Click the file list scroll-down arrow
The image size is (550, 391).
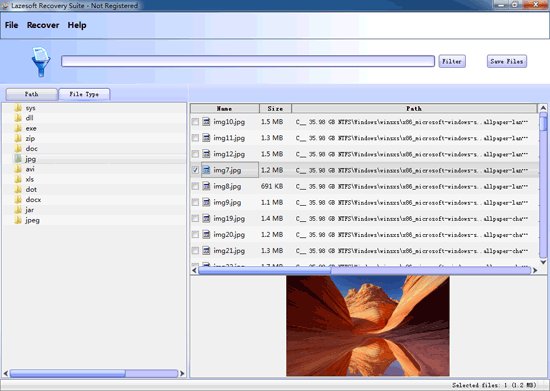[543, 262]
